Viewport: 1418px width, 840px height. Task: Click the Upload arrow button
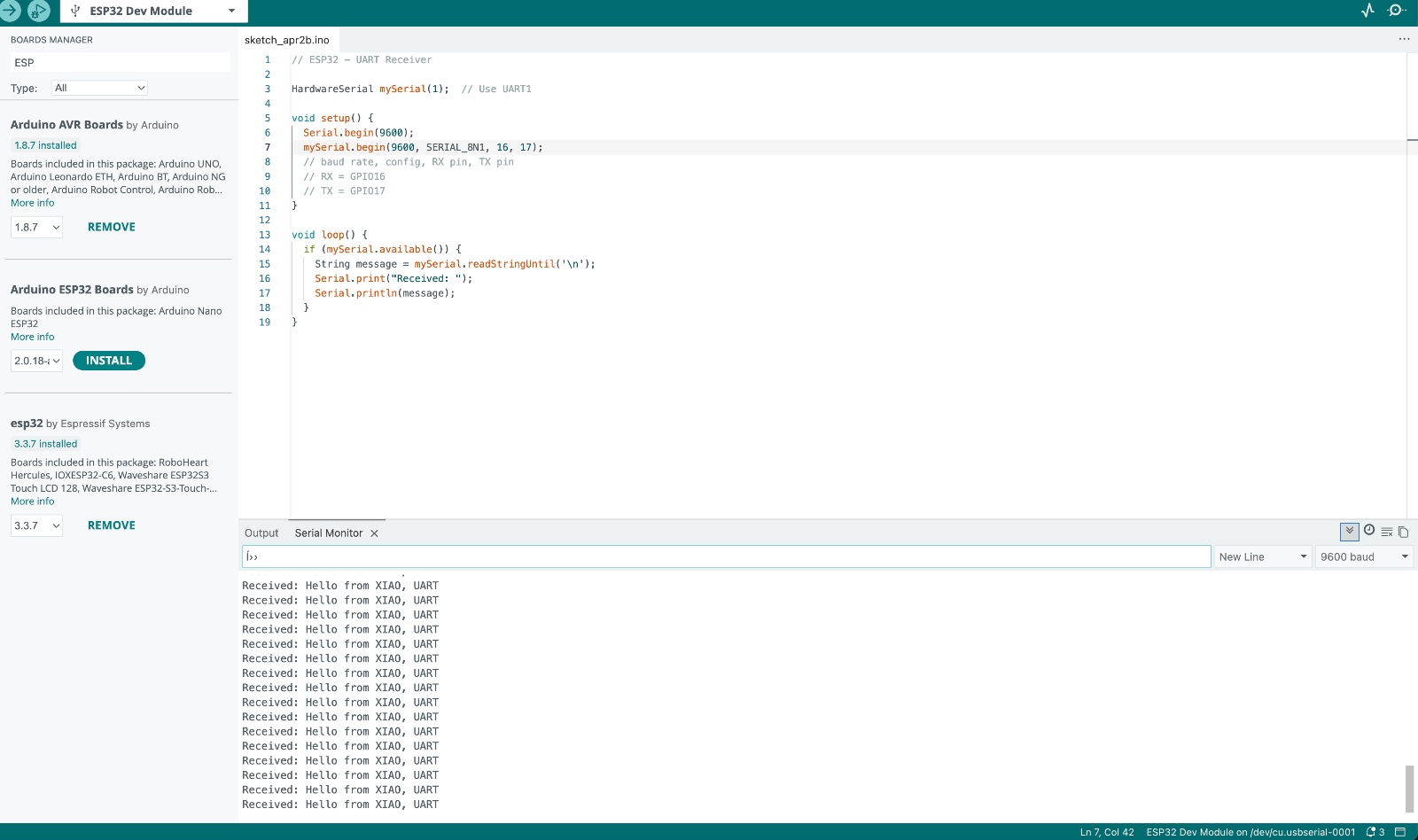[10, 11]
